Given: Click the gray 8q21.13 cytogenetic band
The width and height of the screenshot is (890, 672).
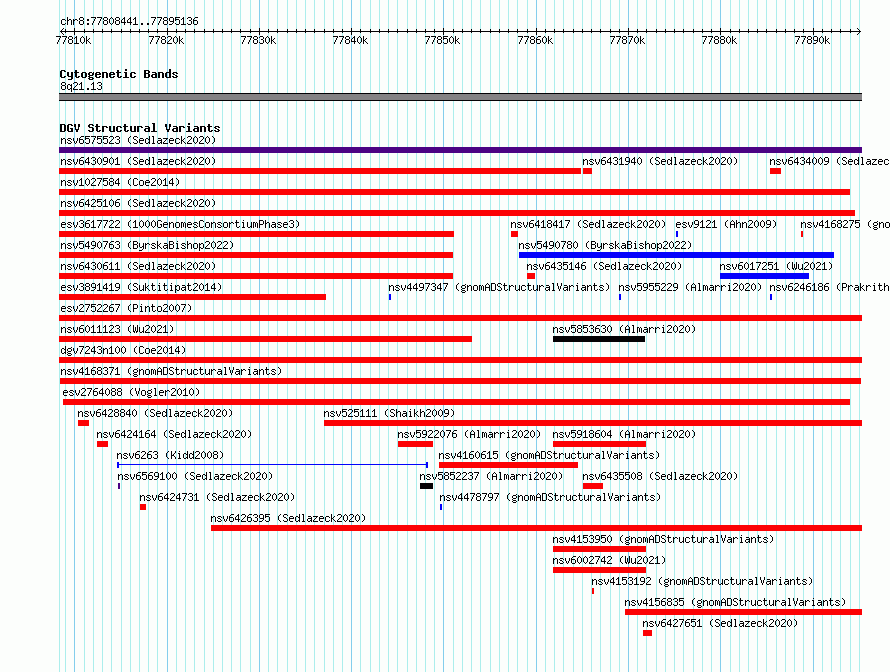Looking at the screenshot, I should [x=460, y=97].
